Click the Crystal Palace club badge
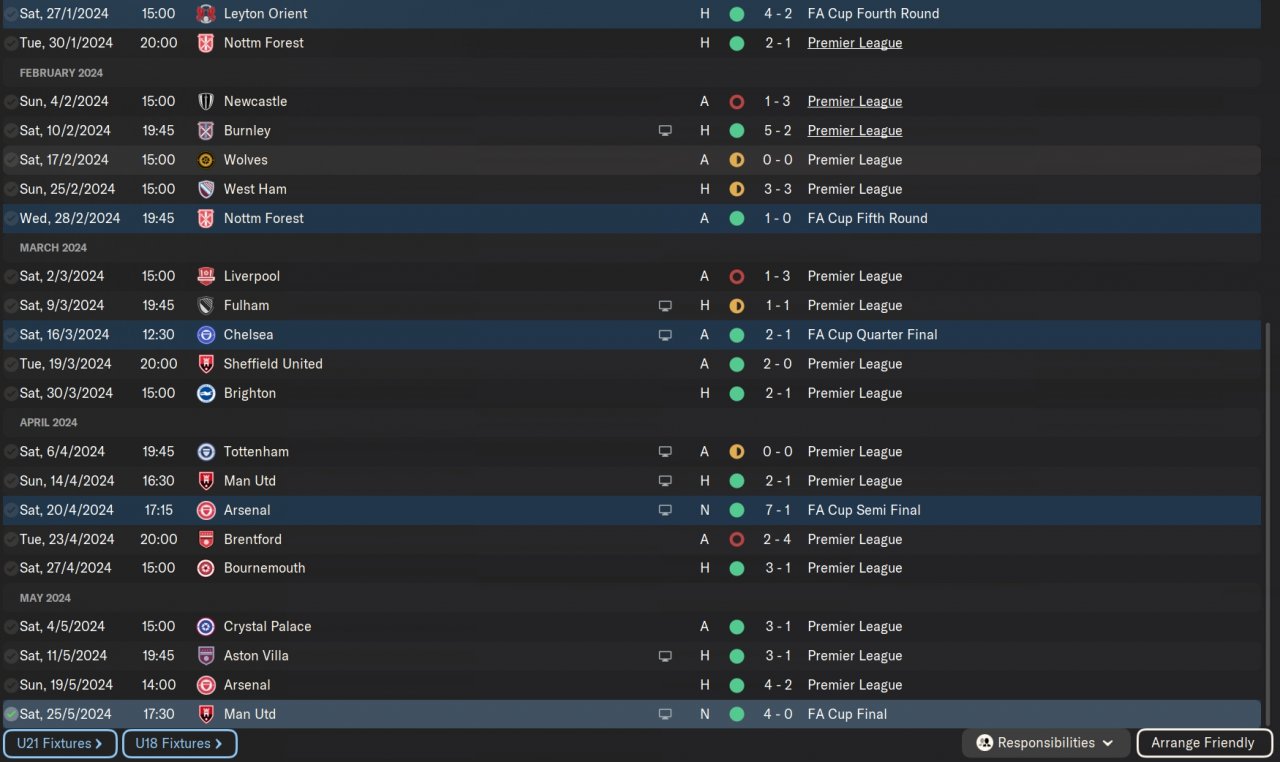Image resolution: width=1280 pixels, height=762 pixels. tap(206, 627)
